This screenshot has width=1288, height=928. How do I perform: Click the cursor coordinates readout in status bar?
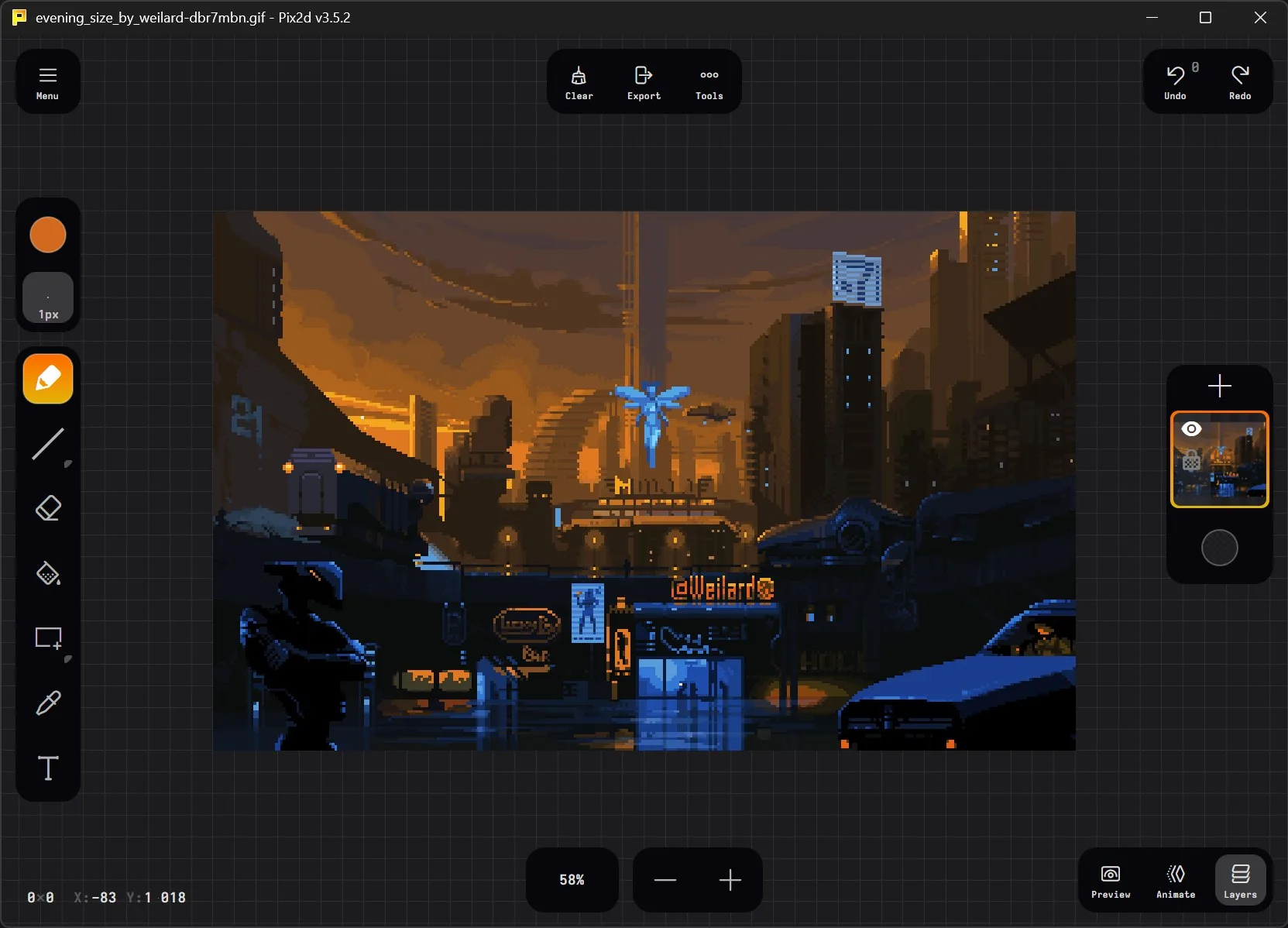pyautogui.click(x=130, y=898)
